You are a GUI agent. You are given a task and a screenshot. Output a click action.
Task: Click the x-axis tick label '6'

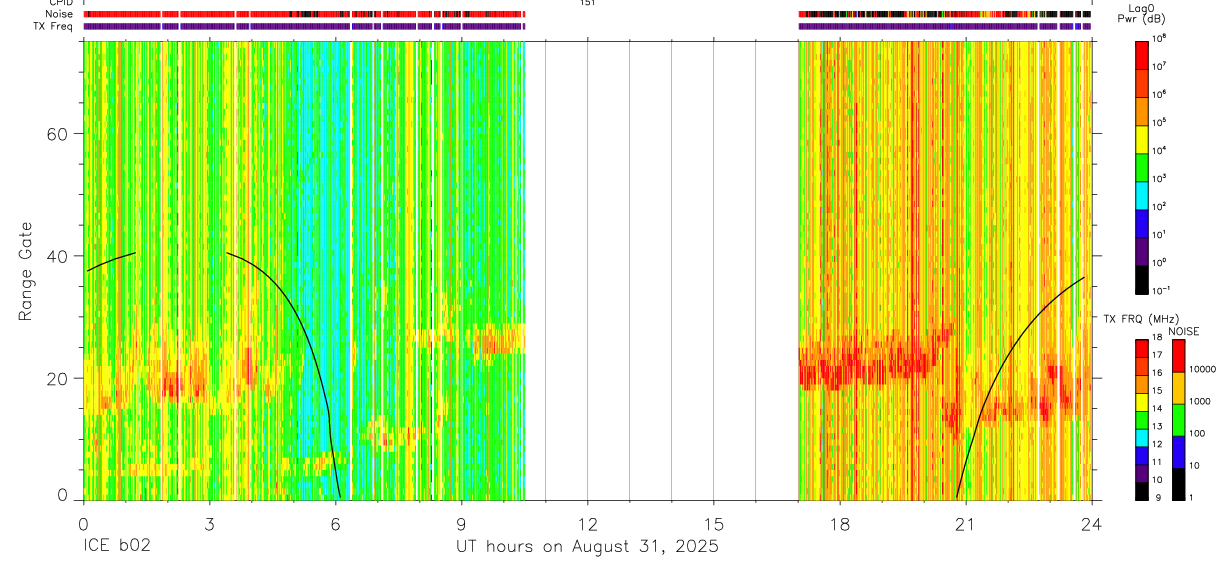coord(335,523)
